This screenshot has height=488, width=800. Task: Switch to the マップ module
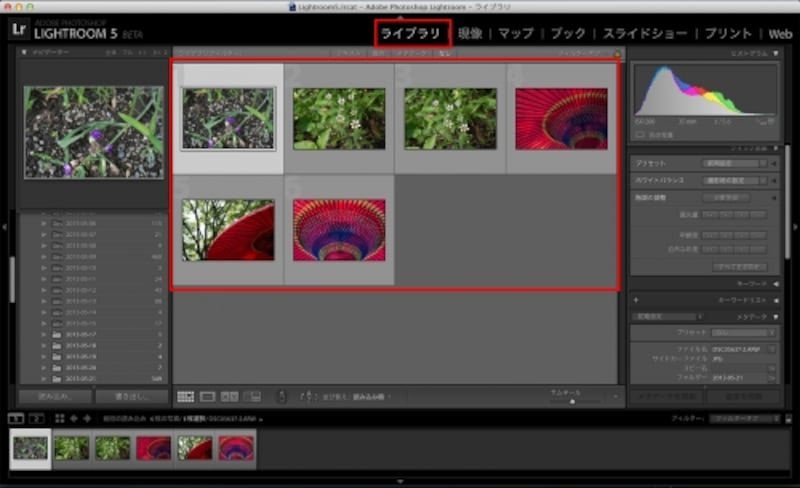[x=516, y=34]
